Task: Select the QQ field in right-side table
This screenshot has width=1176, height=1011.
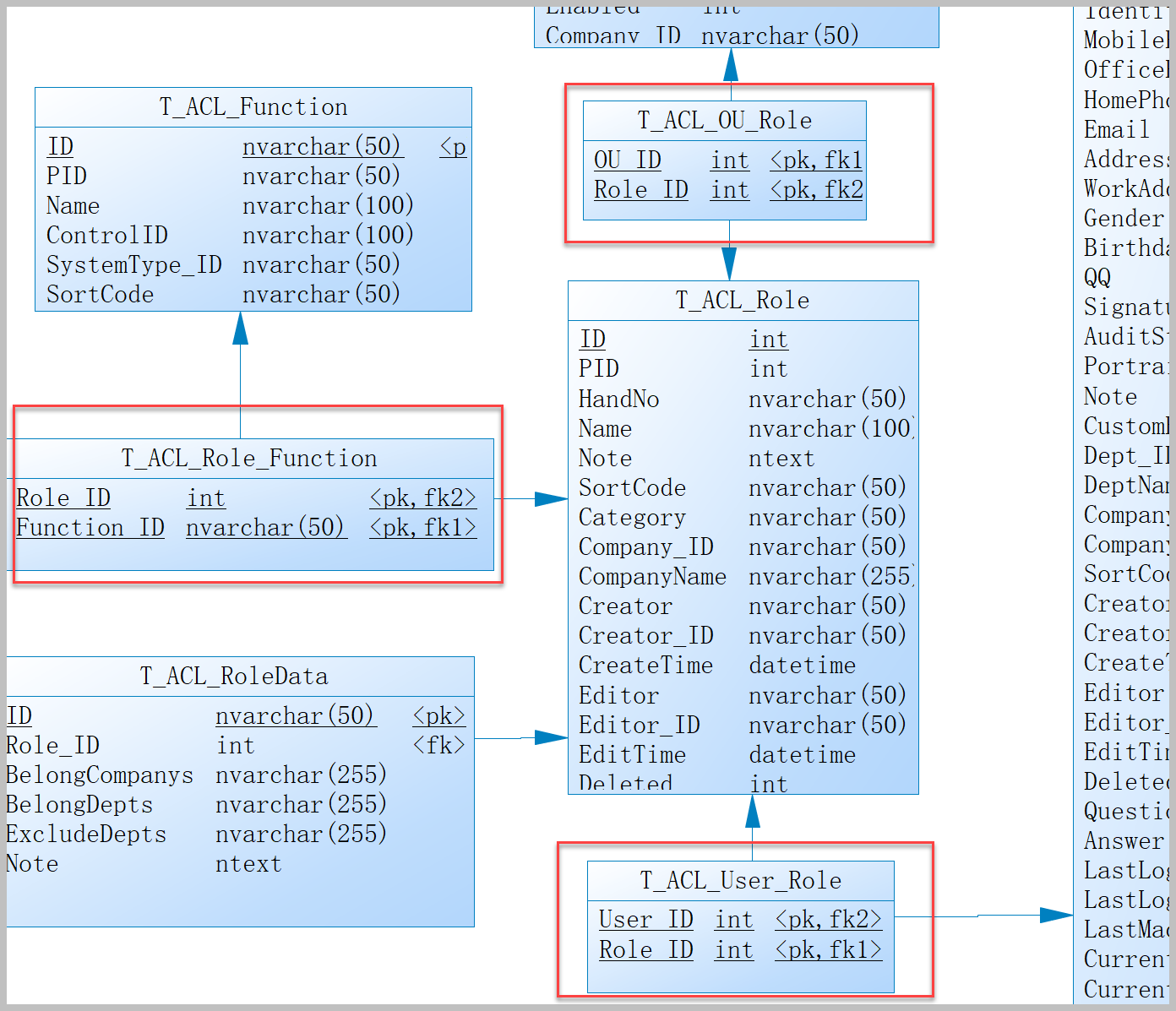Action: (x=1097, y=278)
